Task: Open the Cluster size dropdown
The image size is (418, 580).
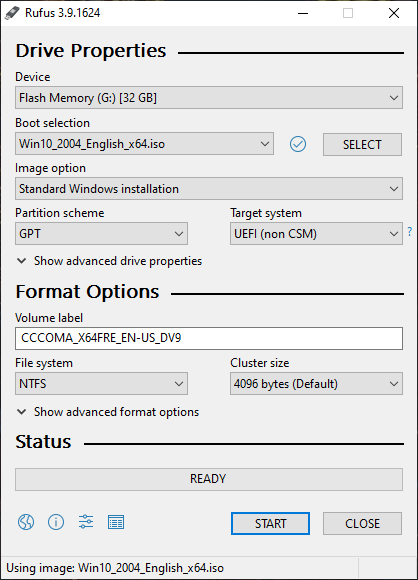Action: pyautogui.click(x=316, y=384)
